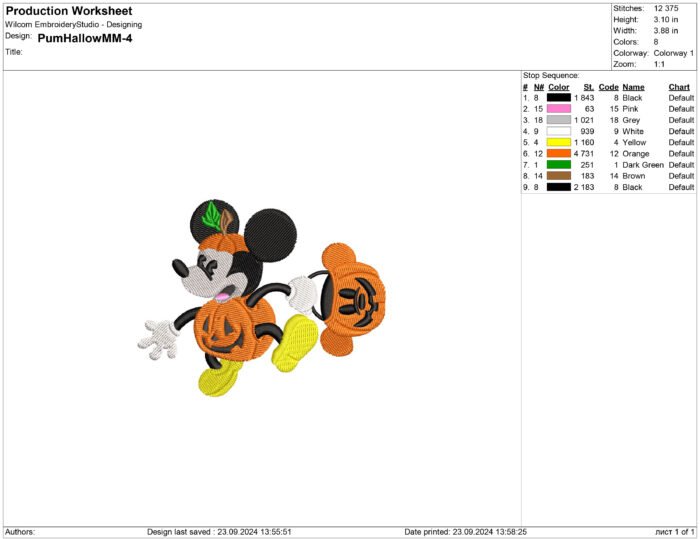Click the 'Title:' label
This screenshot has width=700, height=539.
14,52
